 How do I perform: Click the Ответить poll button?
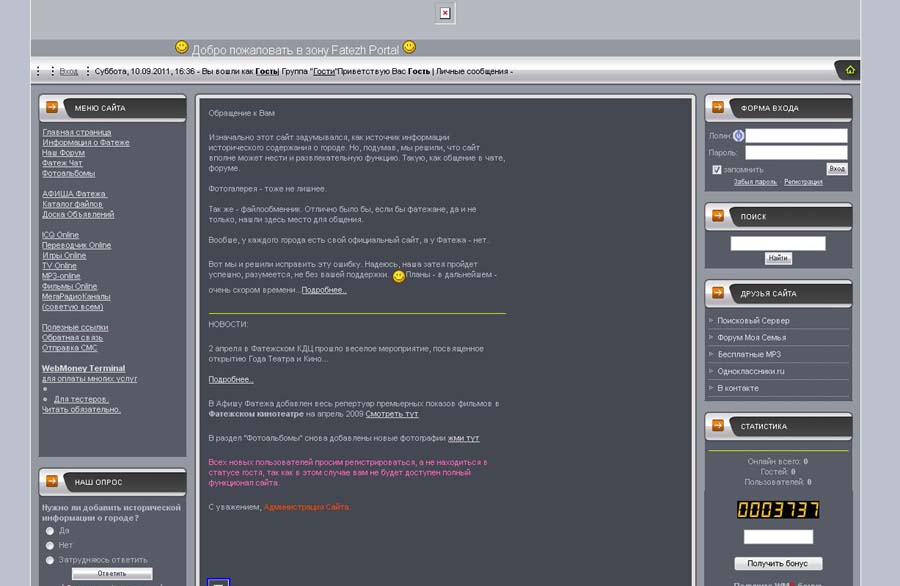coord(112,573)
